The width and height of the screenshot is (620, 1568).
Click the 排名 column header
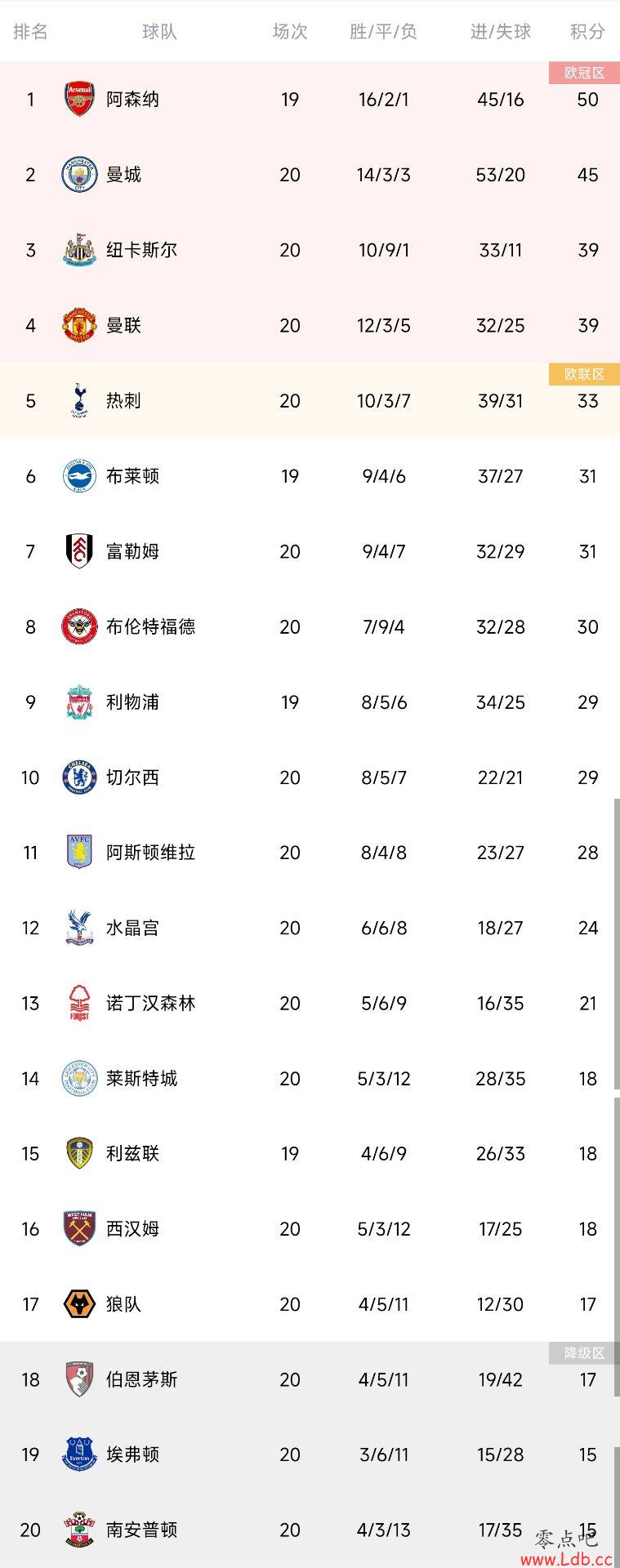point(30,32)
